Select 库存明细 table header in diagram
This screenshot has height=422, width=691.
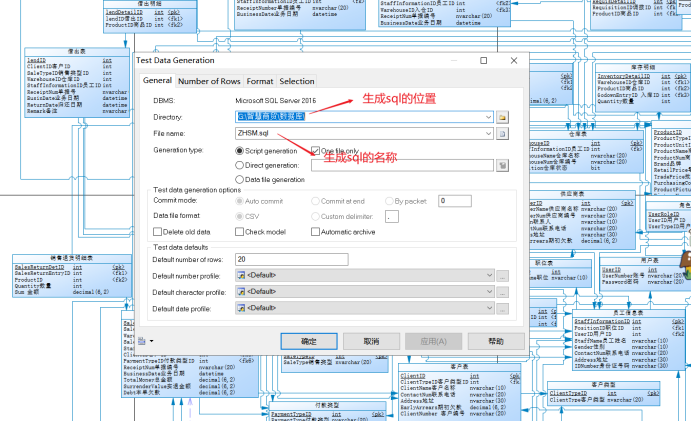click(643, 67)
